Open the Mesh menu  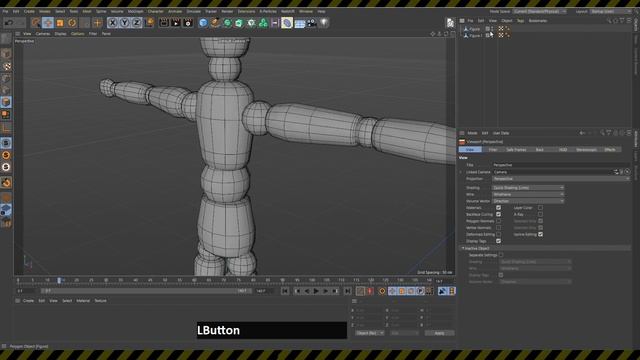click(x=87, y=11)
